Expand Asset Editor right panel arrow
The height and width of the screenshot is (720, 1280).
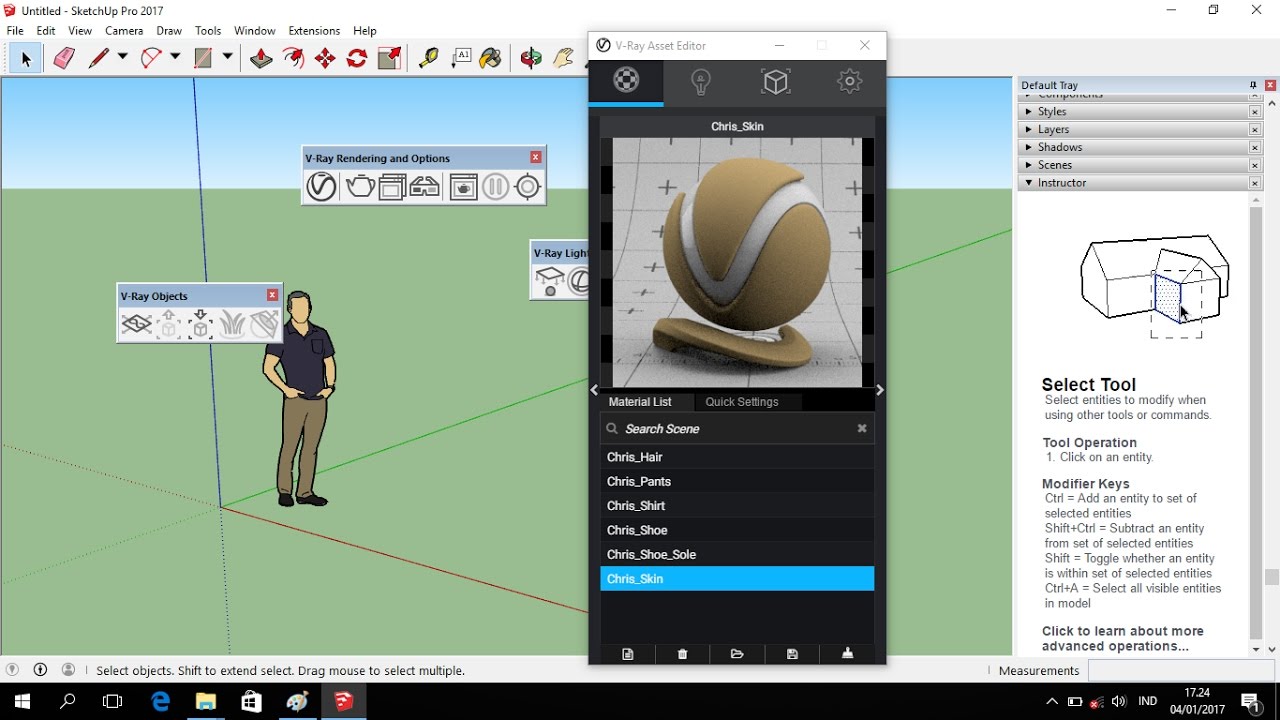tap(880, 390)
